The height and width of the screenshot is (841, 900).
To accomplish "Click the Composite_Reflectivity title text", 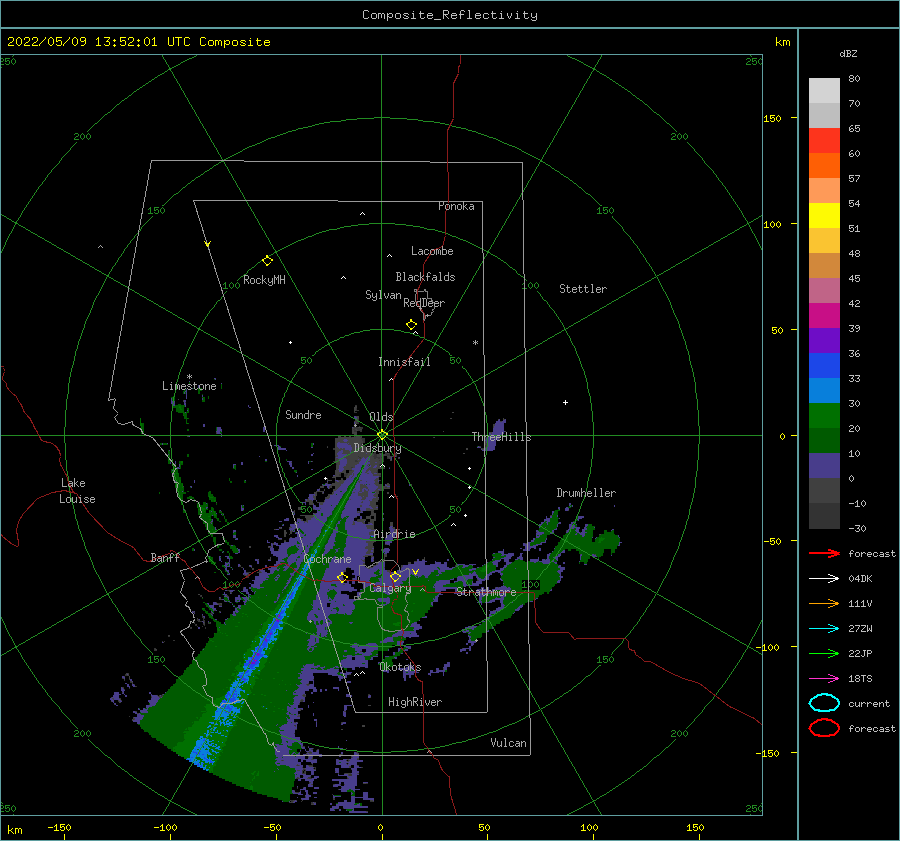I will [450, 15].
